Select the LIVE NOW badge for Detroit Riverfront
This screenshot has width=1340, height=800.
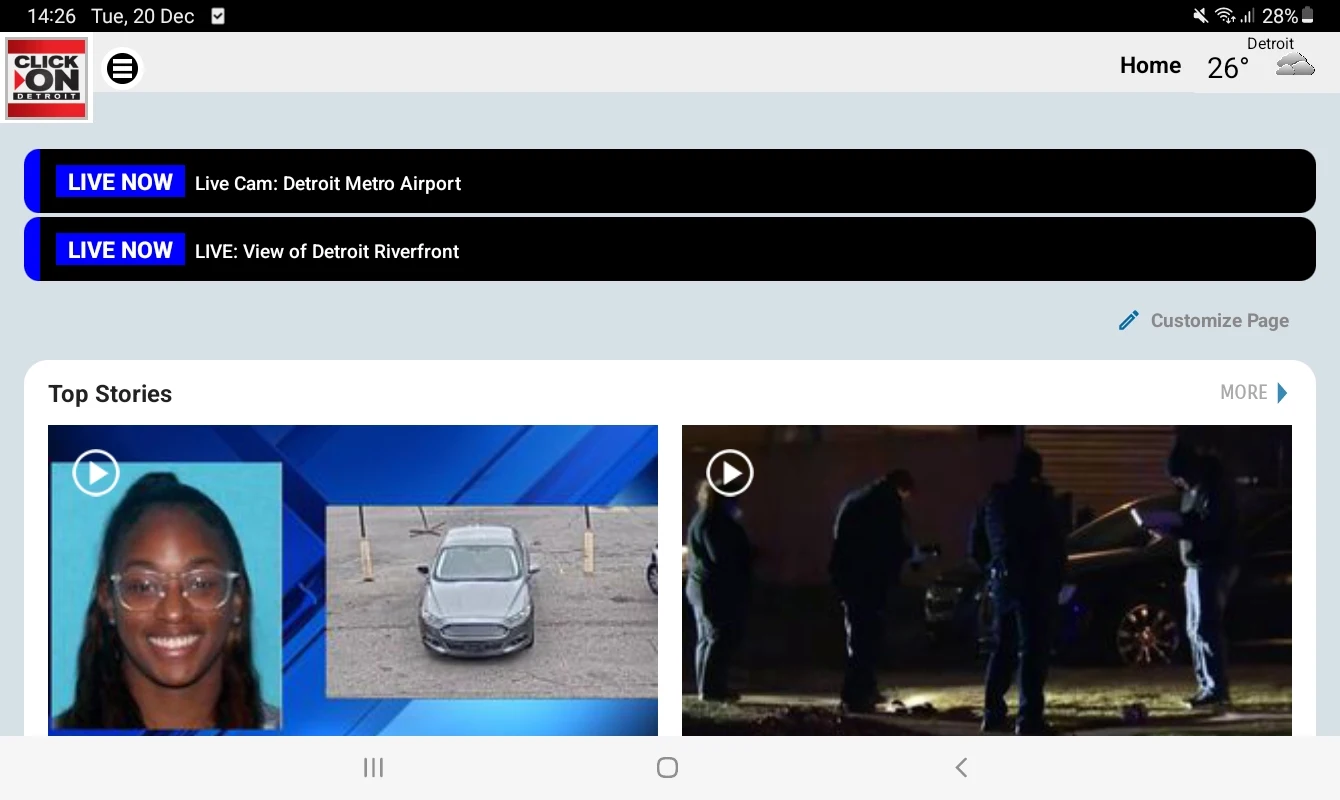pos(119,250)
